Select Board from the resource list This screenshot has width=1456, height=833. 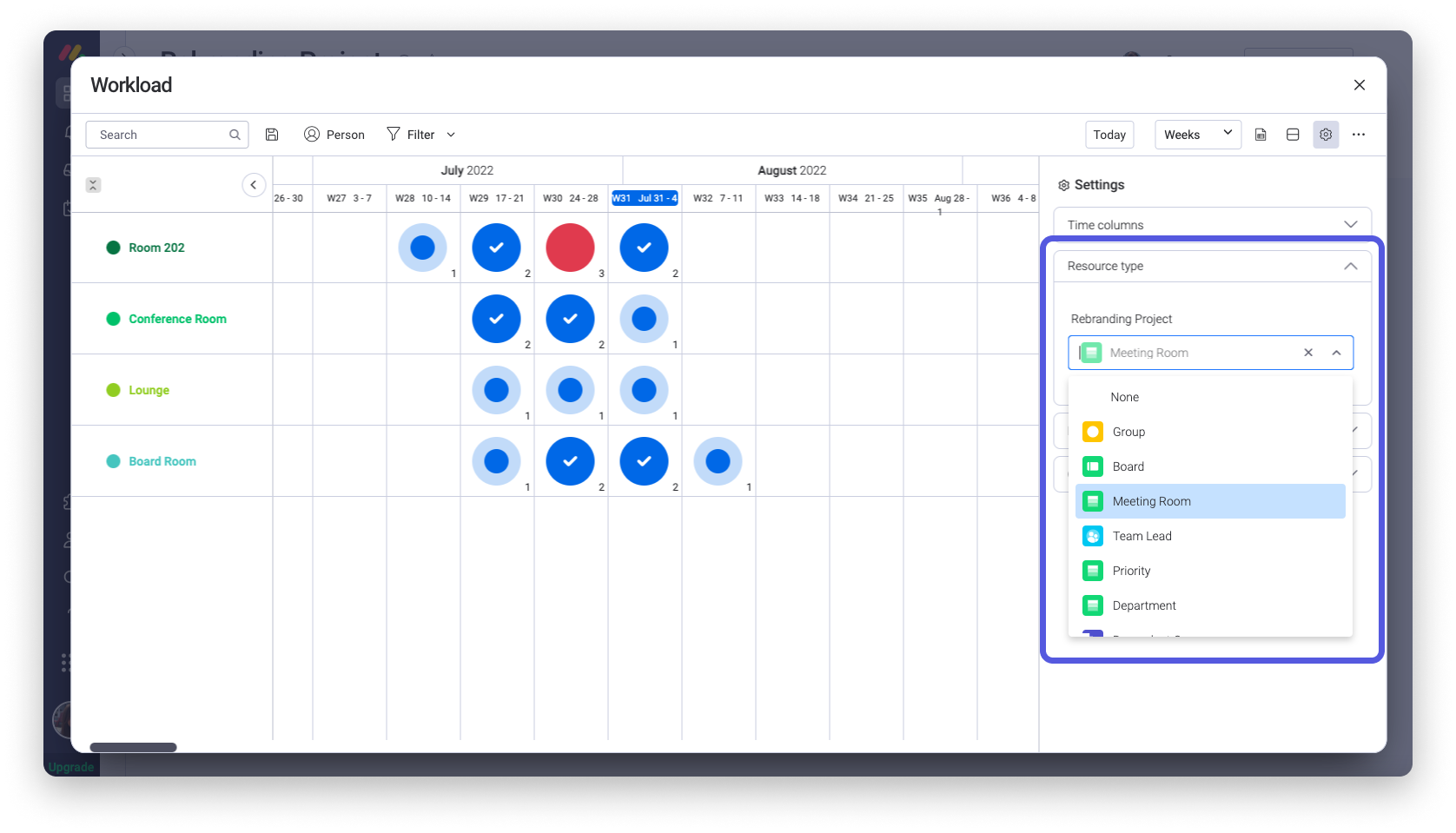[1210, 466]
